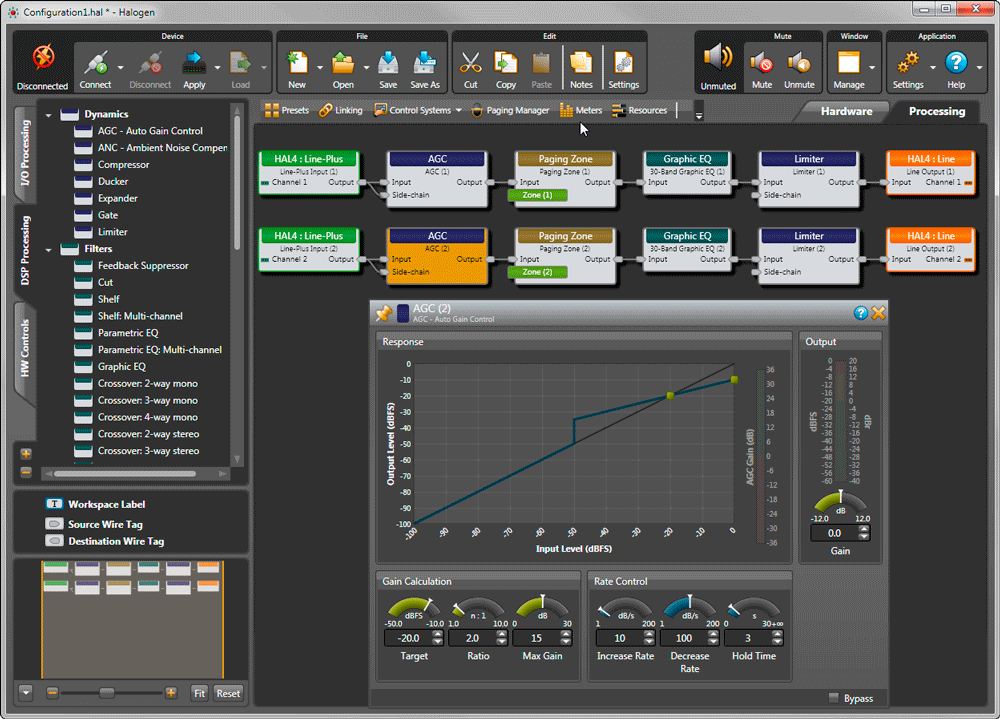Open the Help dropdown arrow

click(x=980, y=67)
